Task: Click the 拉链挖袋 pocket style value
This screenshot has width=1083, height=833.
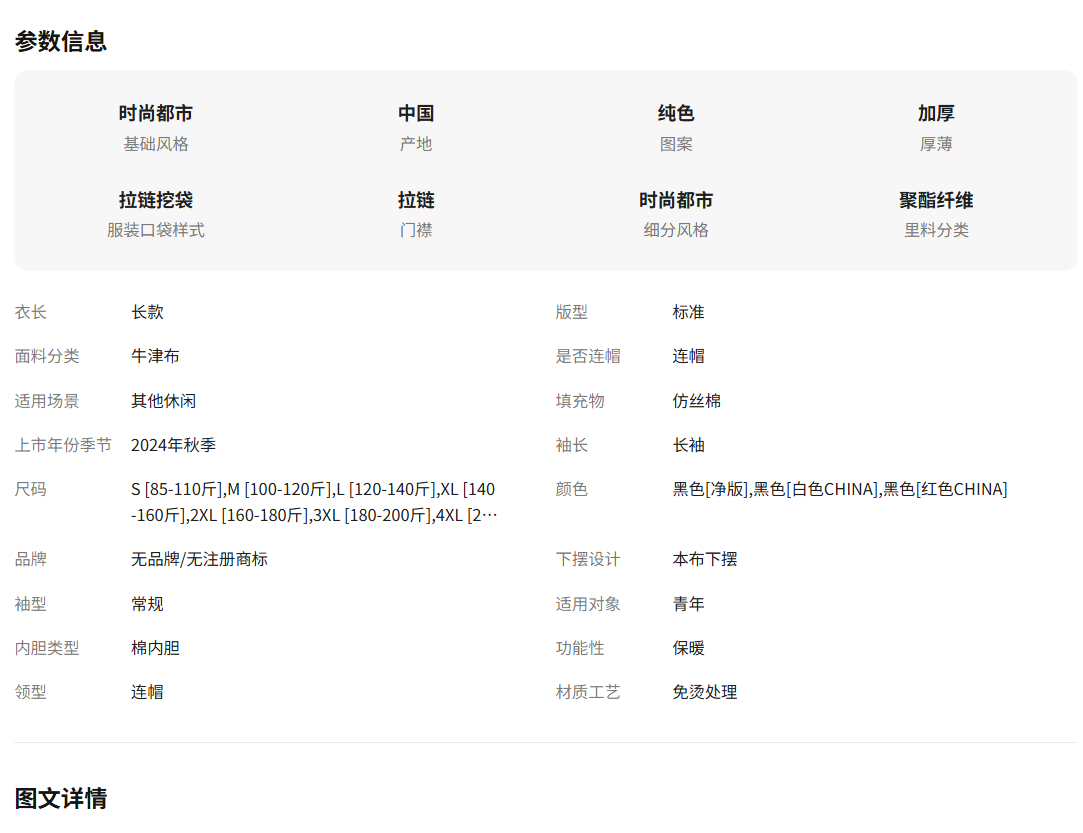Action: click(x=156, y=200)
